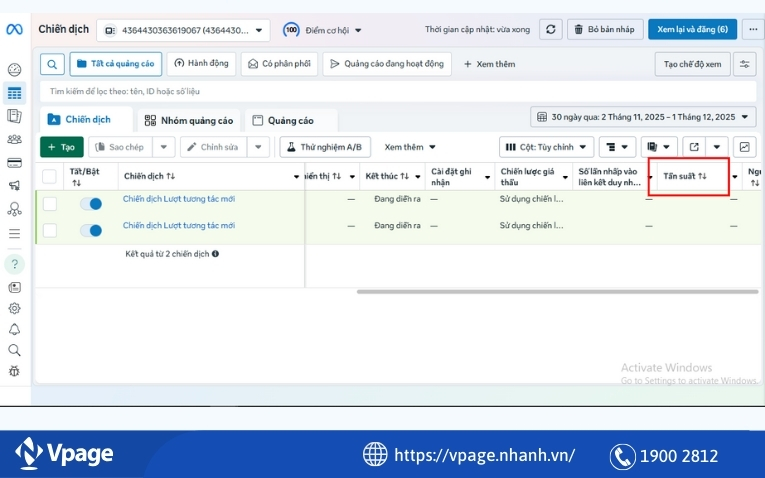Toggle the second campaign switch
The width and height of the screenshot is (765, 478).
91,230
